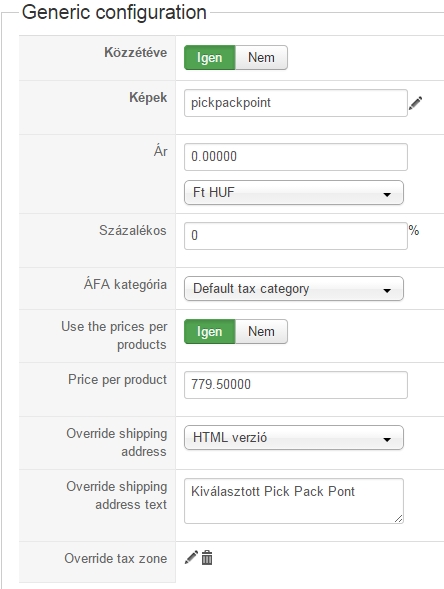Open the Ft HUF currency dropdown

click(x=294, y=193)
